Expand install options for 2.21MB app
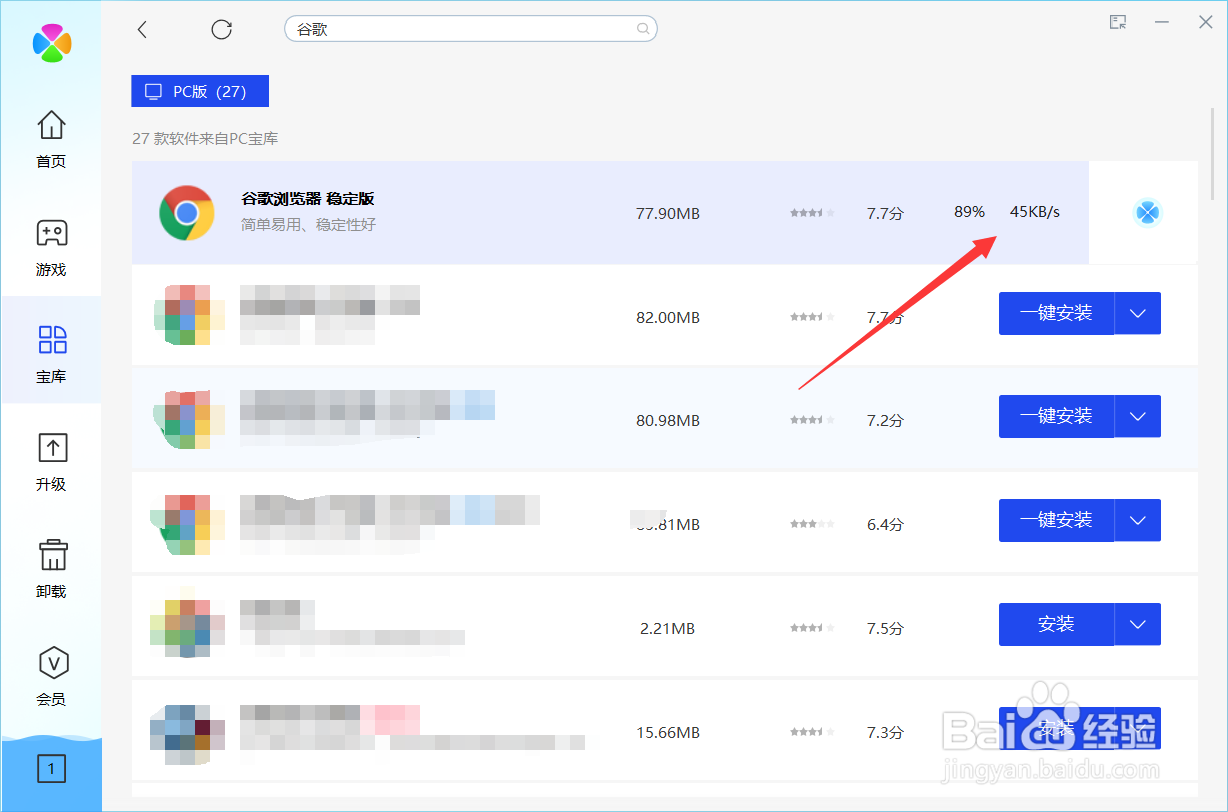This screenshot has width=1228, height=812. tap(1138, 624)
